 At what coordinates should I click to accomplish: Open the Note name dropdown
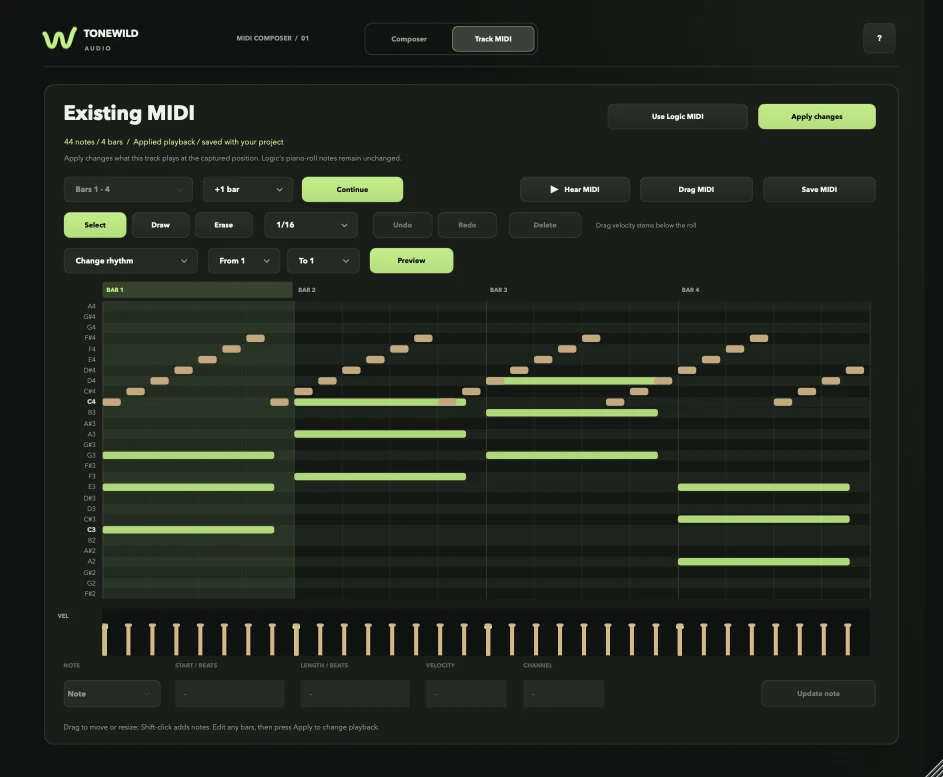tap(112, 694)
